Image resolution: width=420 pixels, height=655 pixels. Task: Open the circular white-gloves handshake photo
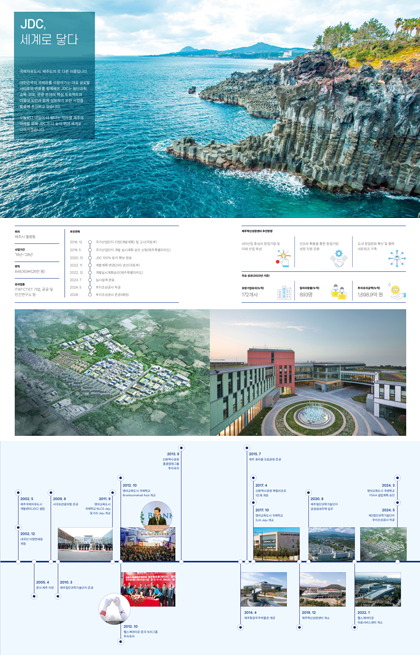coord(114,609)
